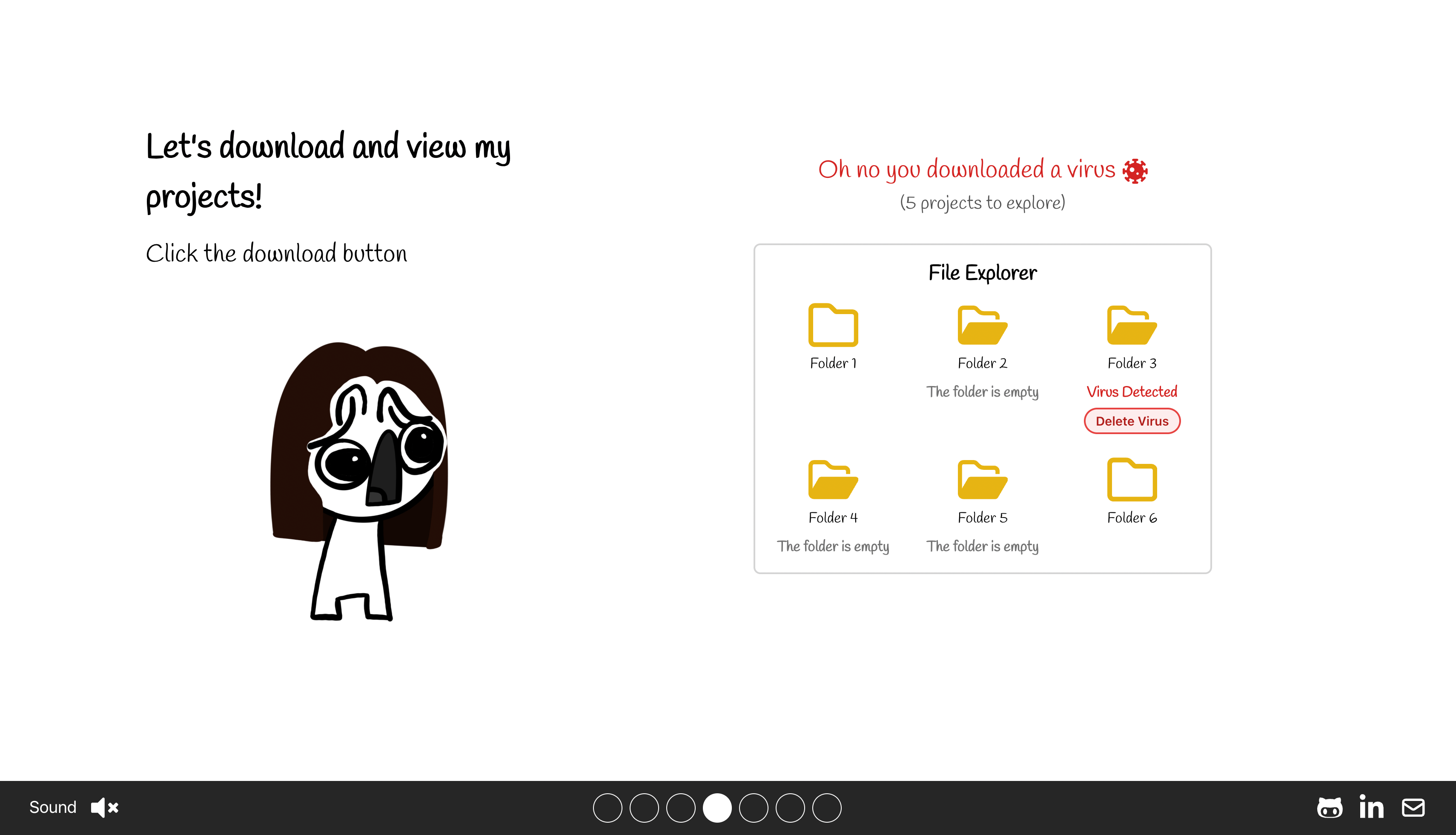This screenshot has height=835, width=1456.
Task: Jump to the sixth page dot
Action: click(x=791, y=807)
